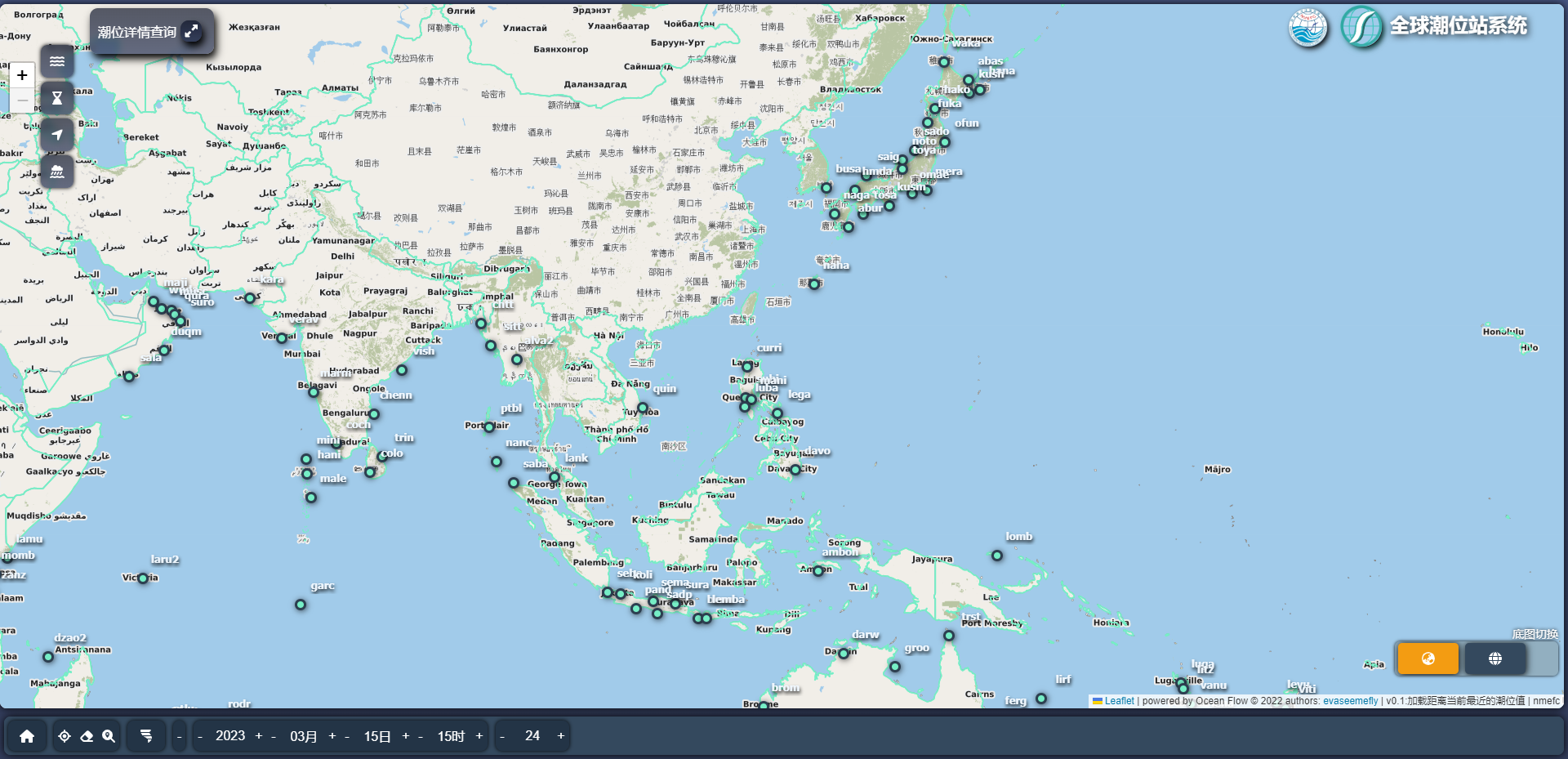The image size is (1568, 759).
Task: Open the location search magnifier tool
Action: point(109,736)
